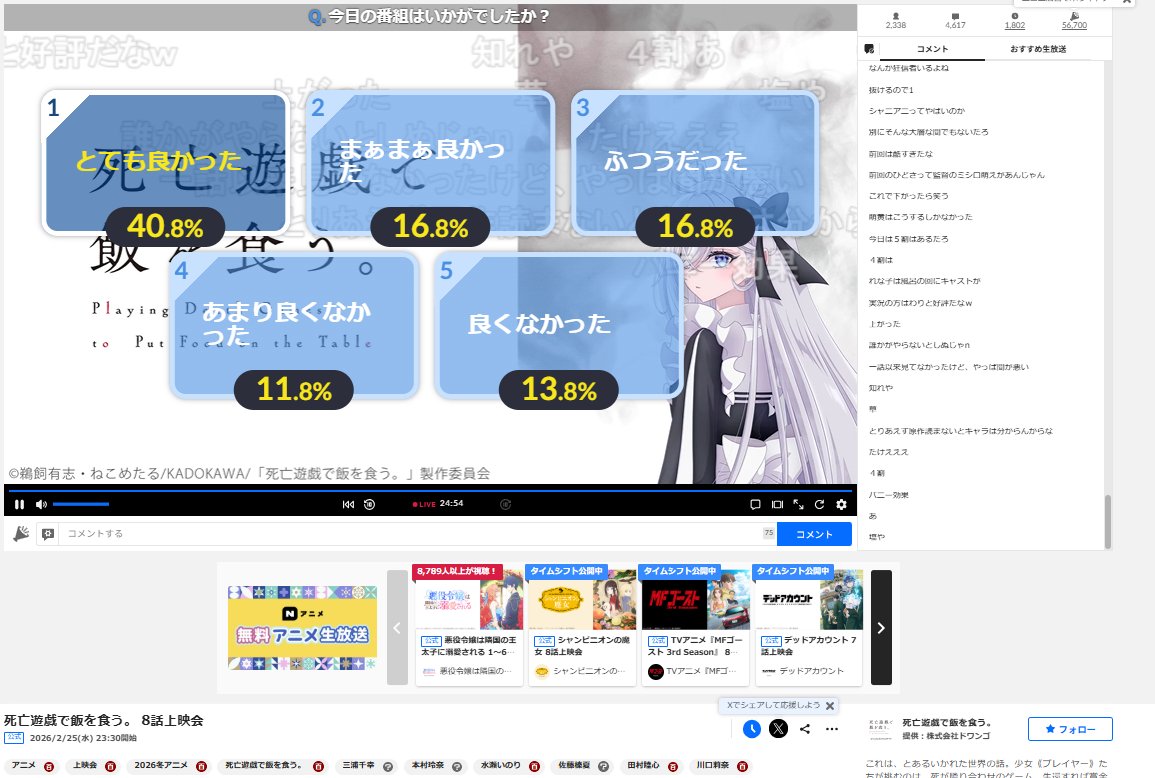Open the 上映会 tag

coord(85,765)
